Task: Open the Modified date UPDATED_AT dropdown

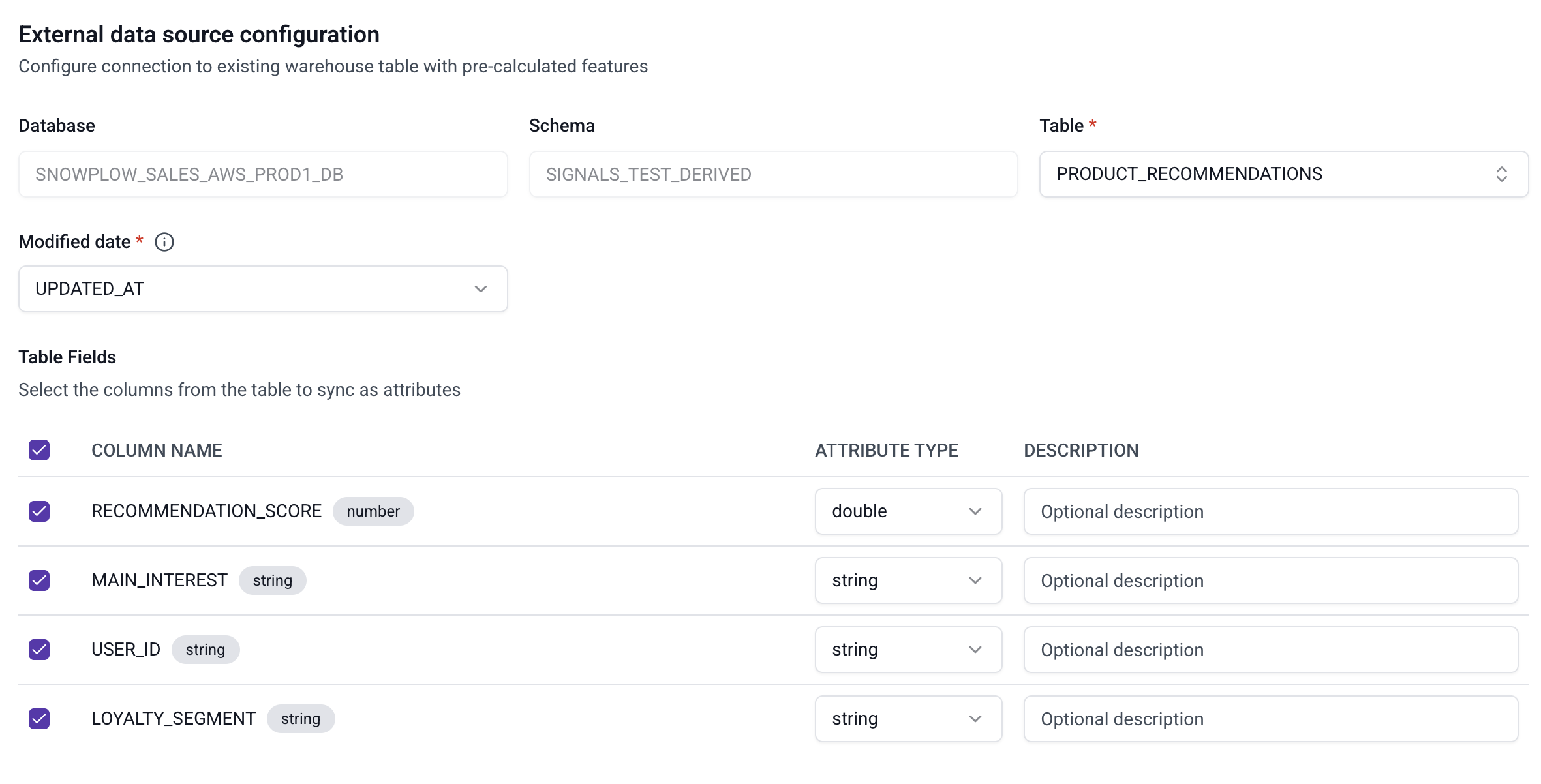Action: pyautogui.click(x=263, y=289)
